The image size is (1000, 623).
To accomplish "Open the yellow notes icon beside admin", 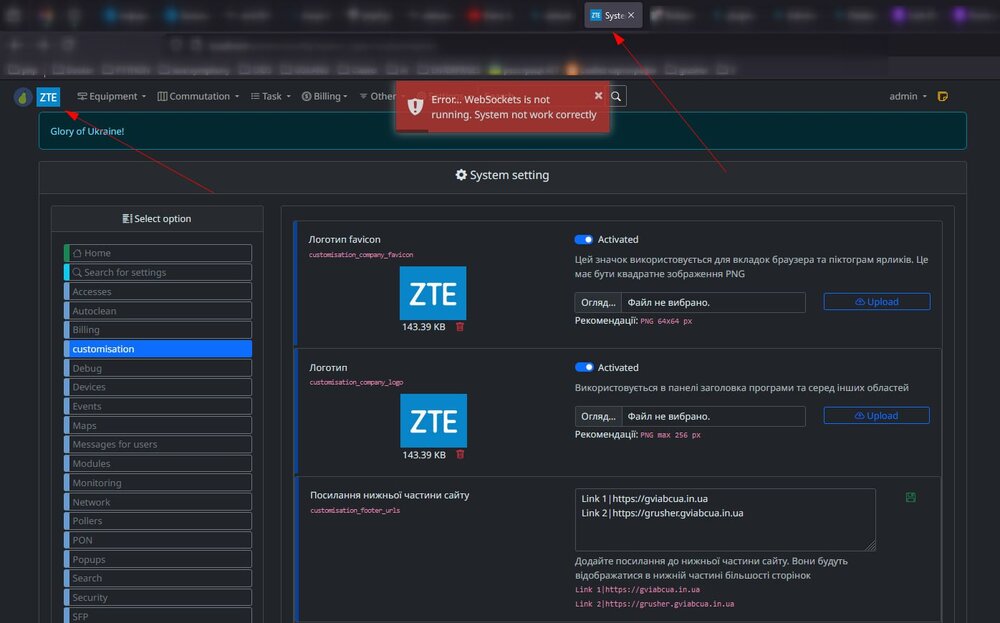I will click(x=943, y=97).
